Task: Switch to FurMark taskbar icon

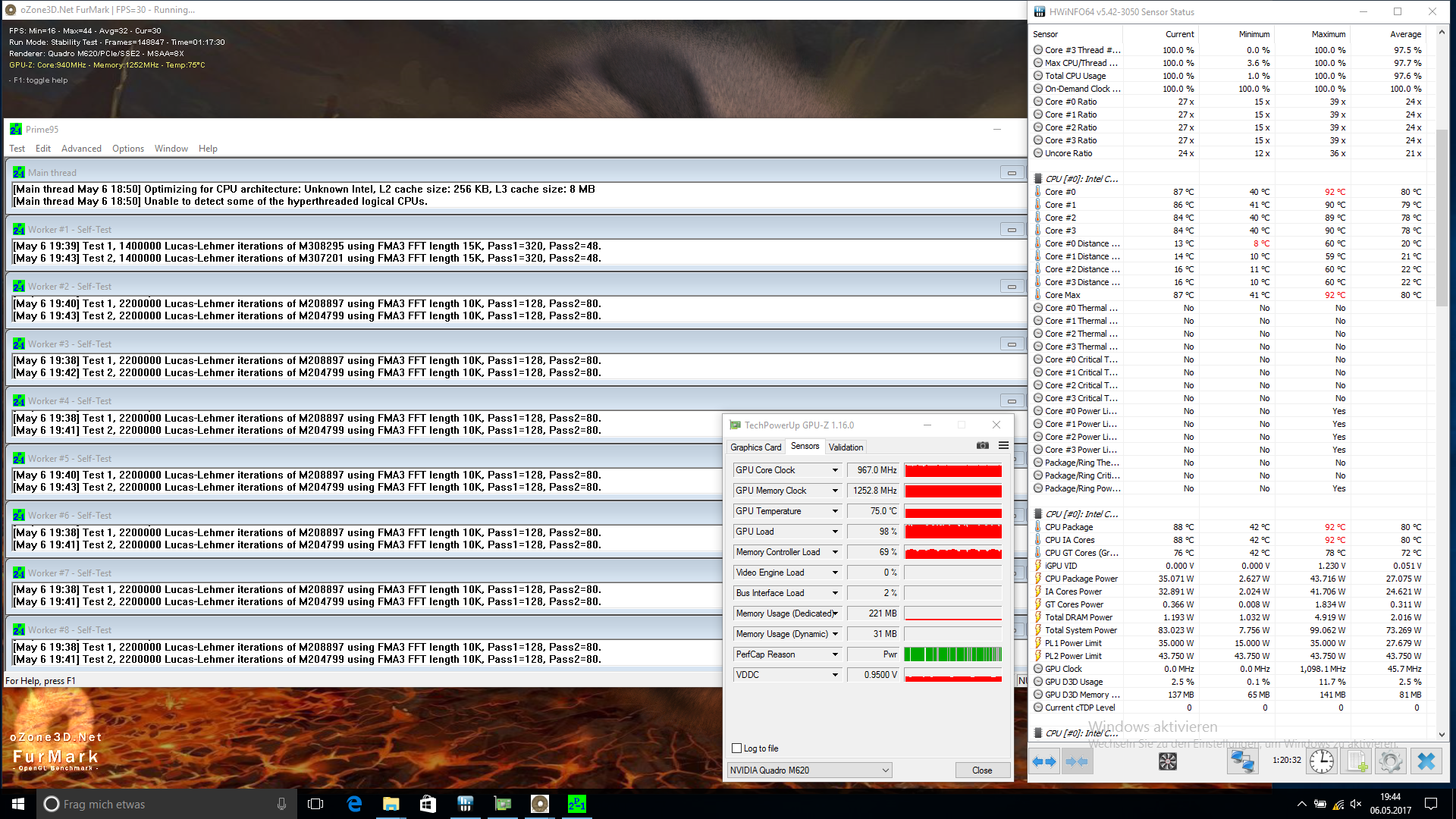Action: [539, 804]
